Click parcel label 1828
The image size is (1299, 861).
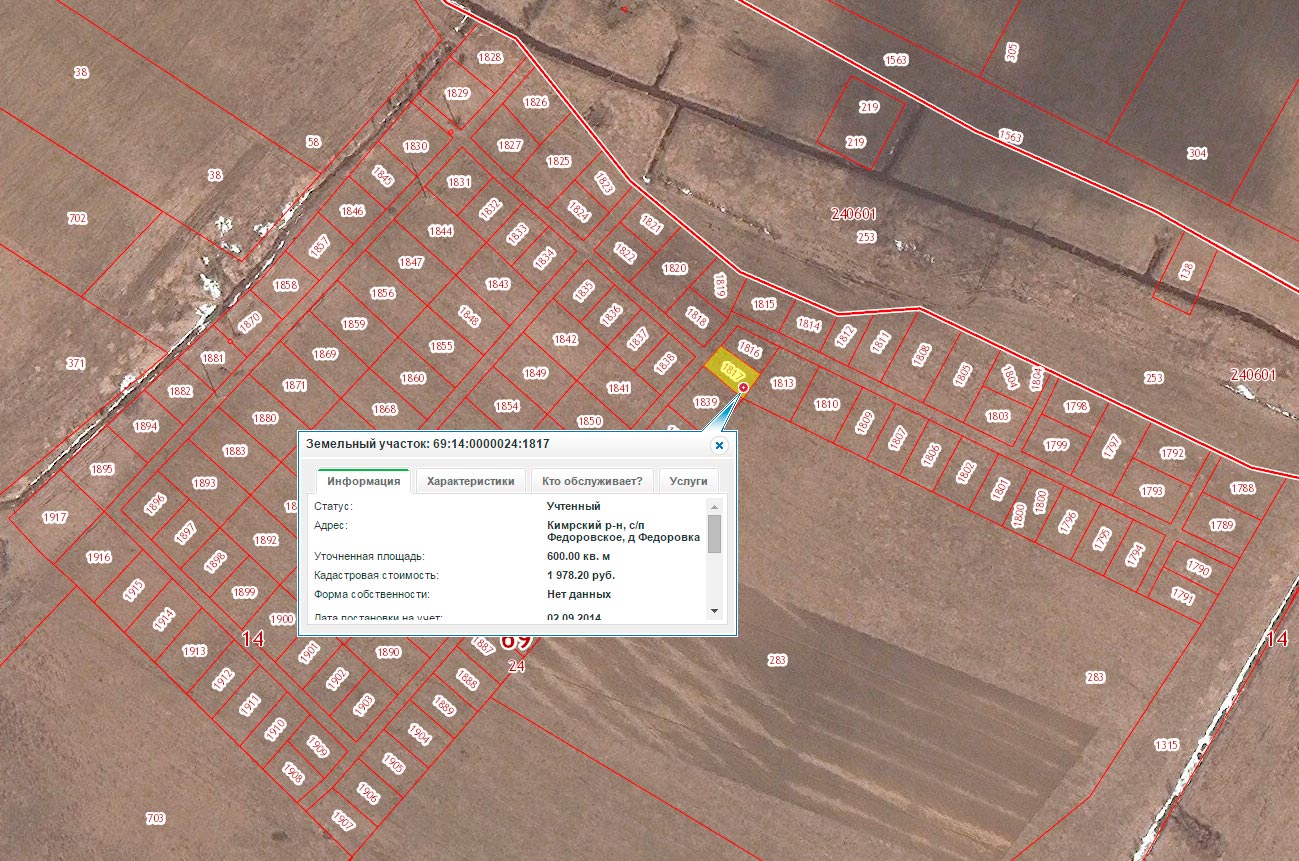pos(490,58)
